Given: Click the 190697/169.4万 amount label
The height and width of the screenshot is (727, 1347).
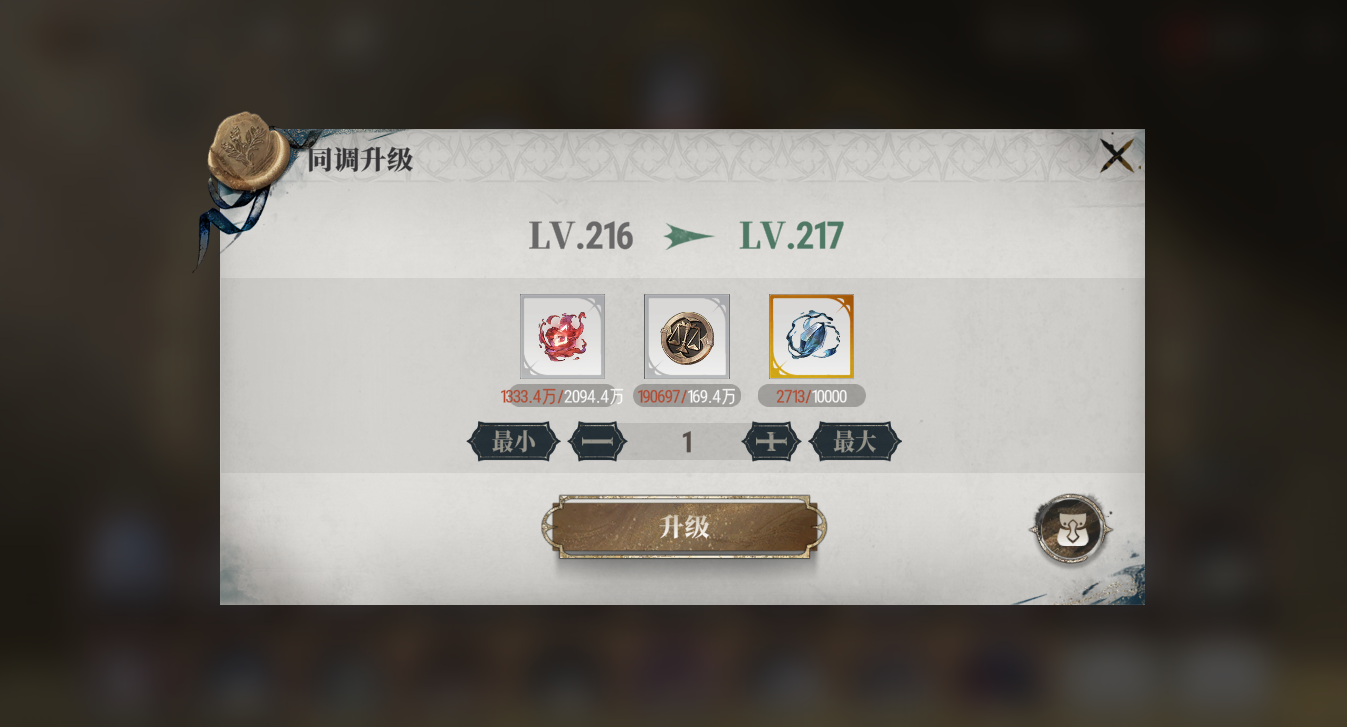Looking at the screenshot, I should (687, 396).
